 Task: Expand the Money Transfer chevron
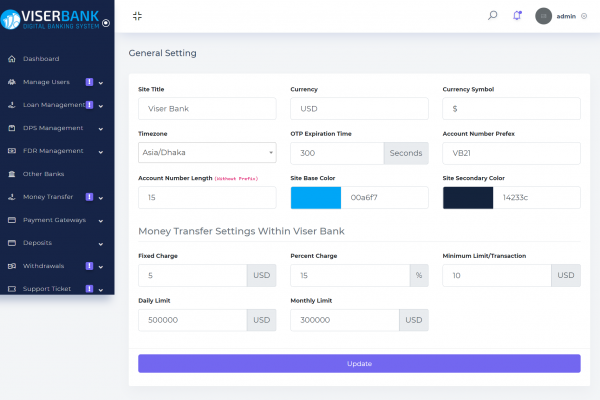point(101,198)
